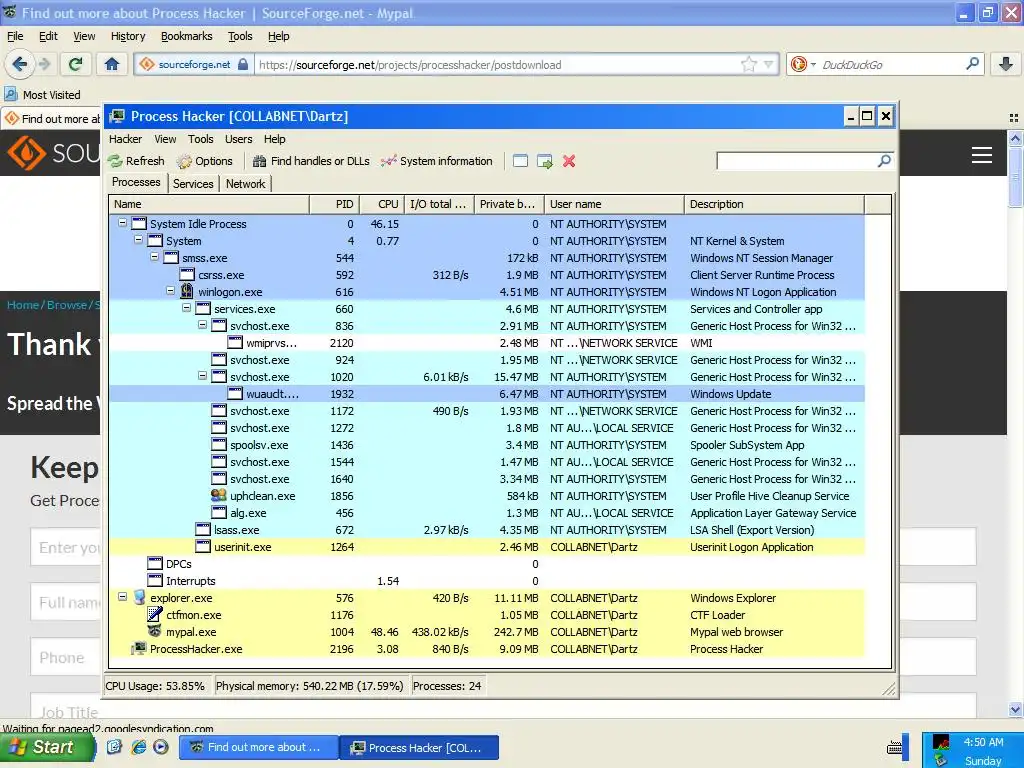1024x768 pixels.
Task: Collapse the smss.exe node
Action: (x=155, y=257)
